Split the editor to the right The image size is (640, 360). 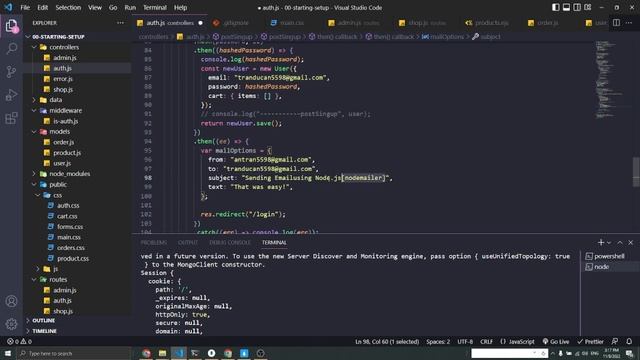616,23
